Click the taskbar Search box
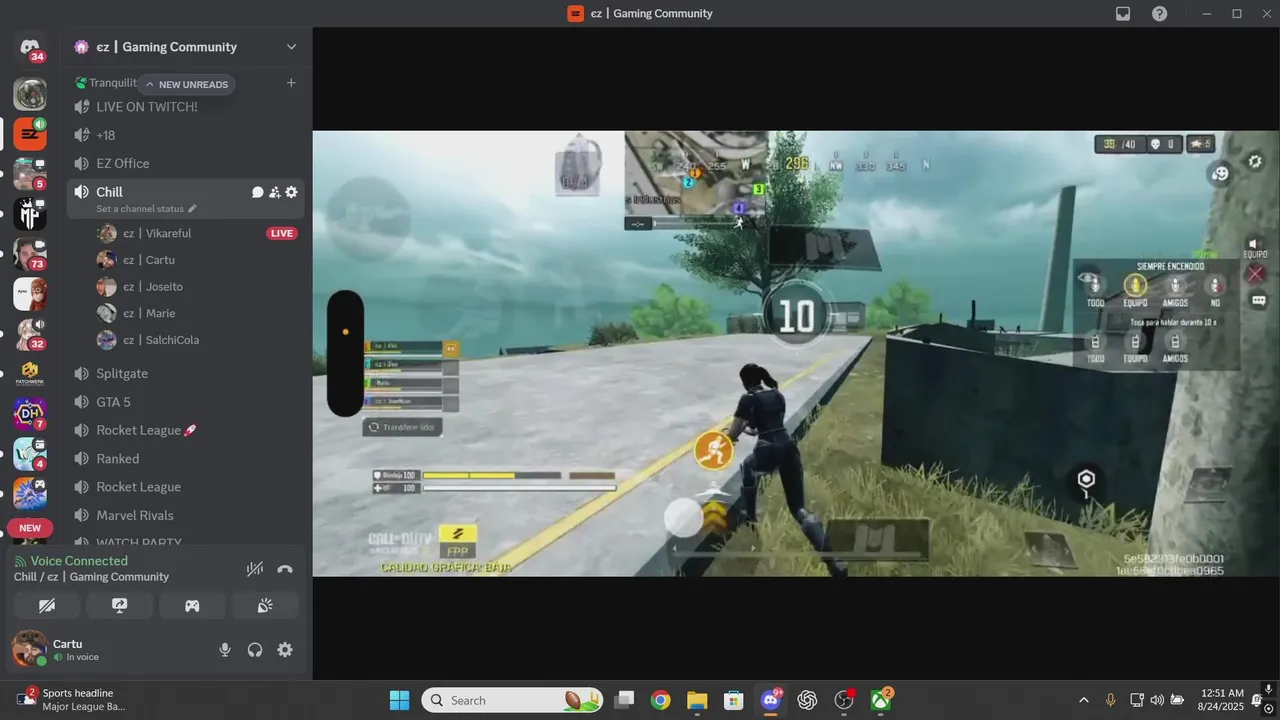The height and width of the screenshot is (720, 1280). coord(513,700)
